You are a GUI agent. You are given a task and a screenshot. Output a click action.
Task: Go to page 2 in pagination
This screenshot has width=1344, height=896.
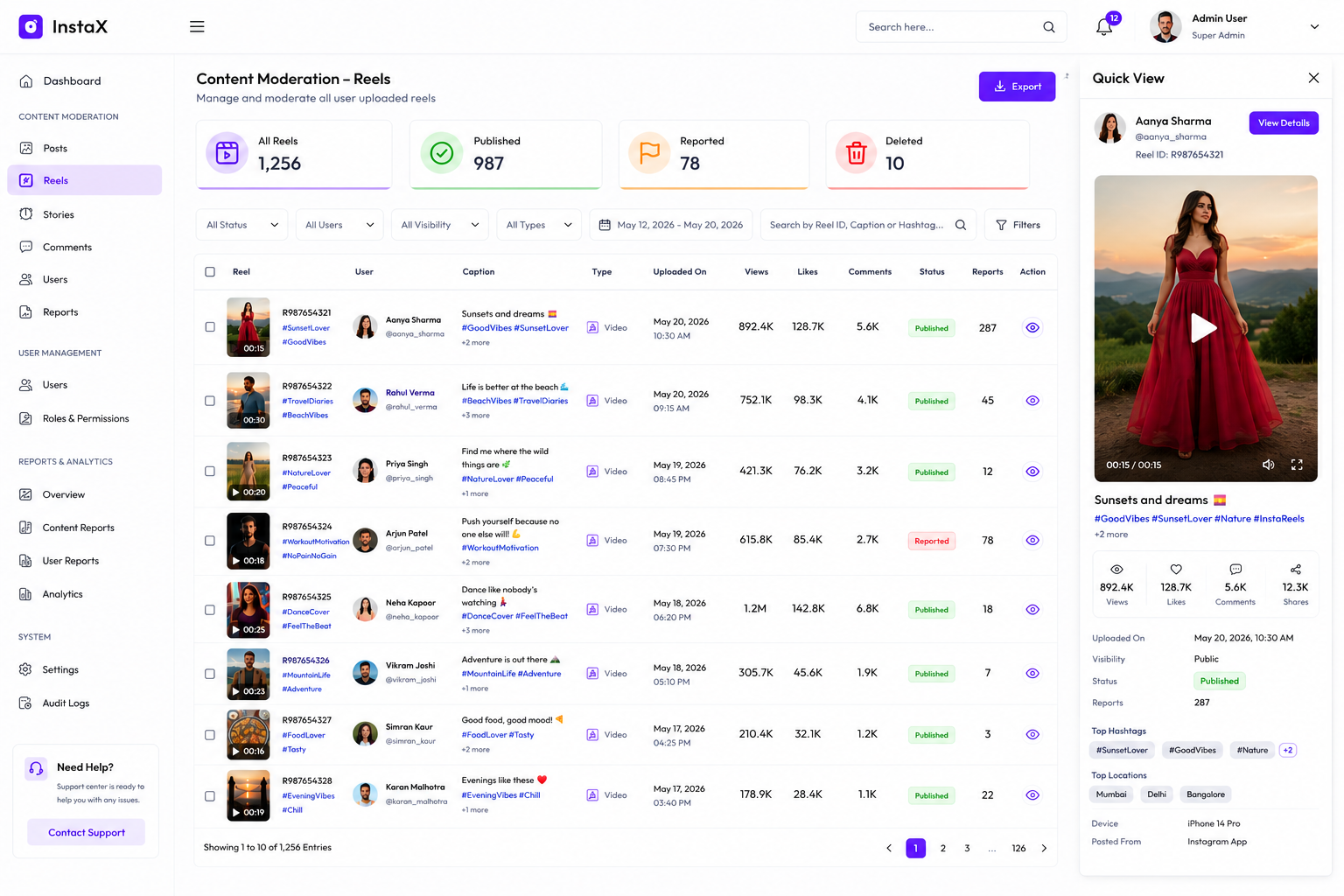[x=942, y=848]
